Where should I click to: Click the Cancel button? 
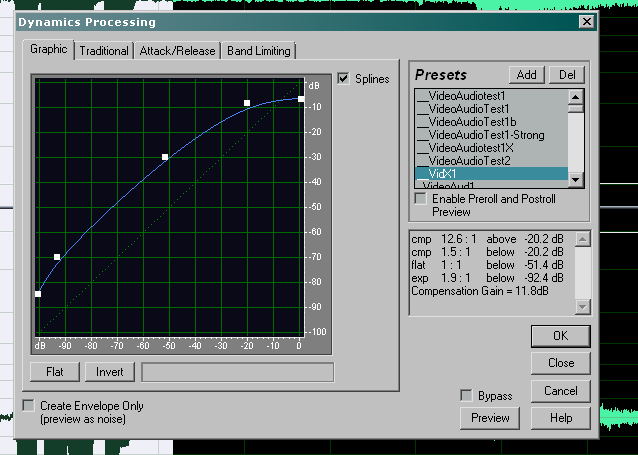(561, 391)
